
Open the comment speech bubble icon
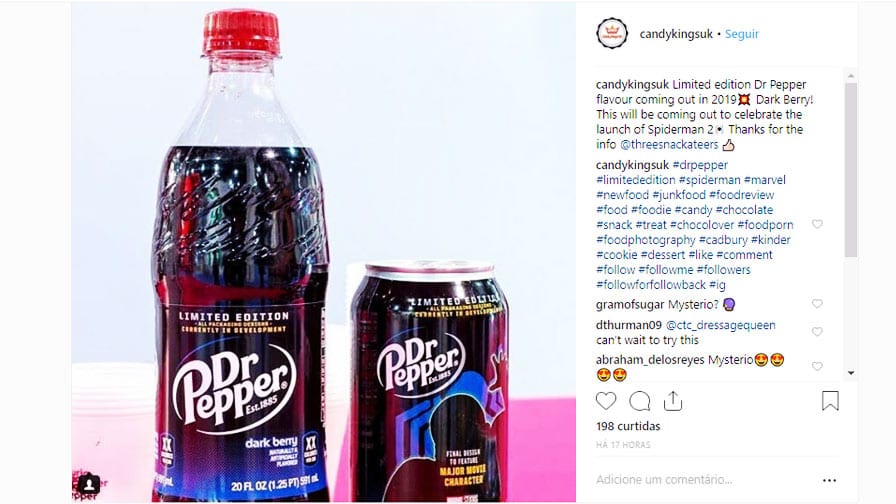tap(639, 401)
